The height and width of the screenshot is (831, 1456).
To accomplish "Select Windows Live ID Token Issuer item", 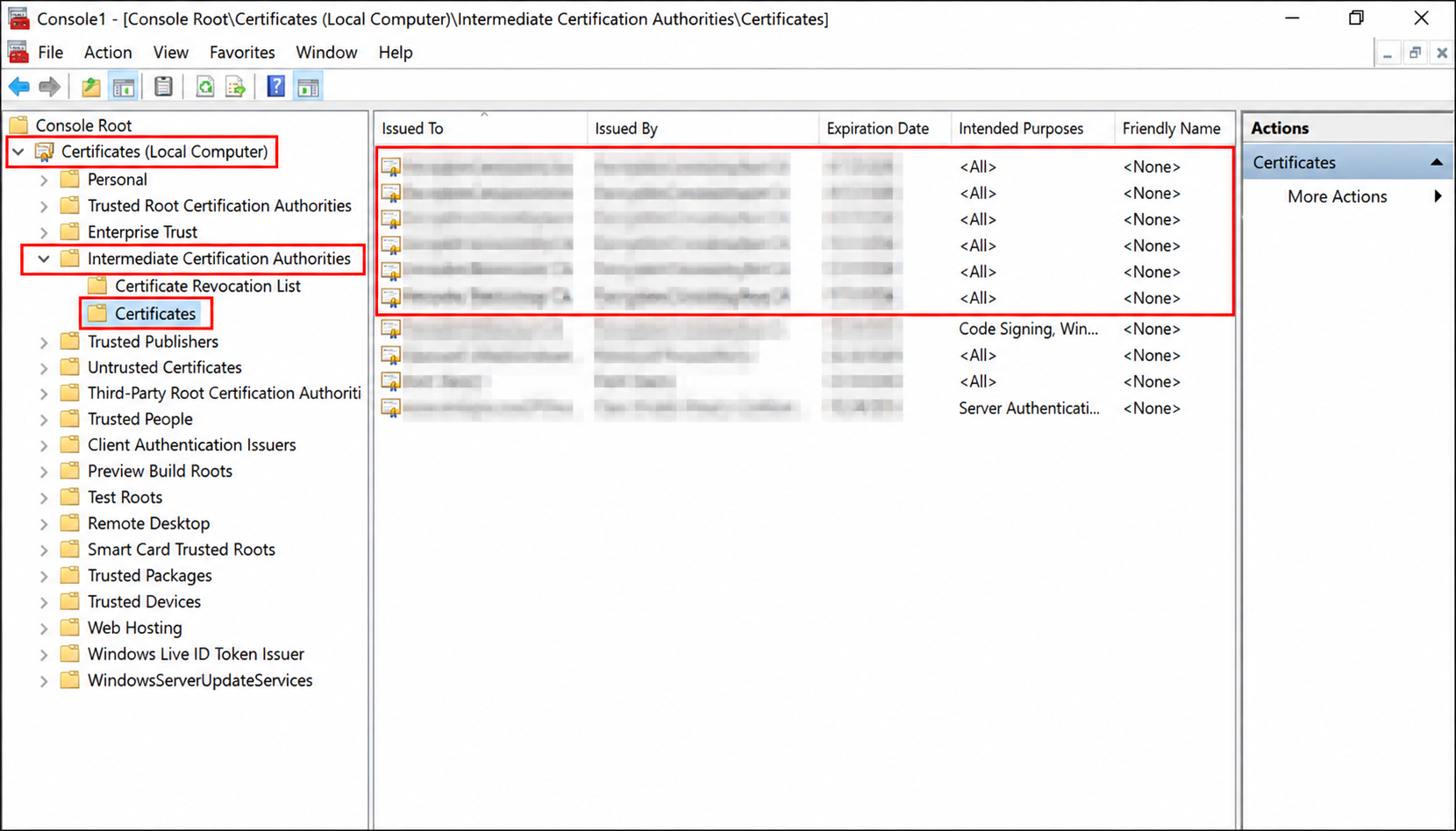I will (x=196, y=654).
